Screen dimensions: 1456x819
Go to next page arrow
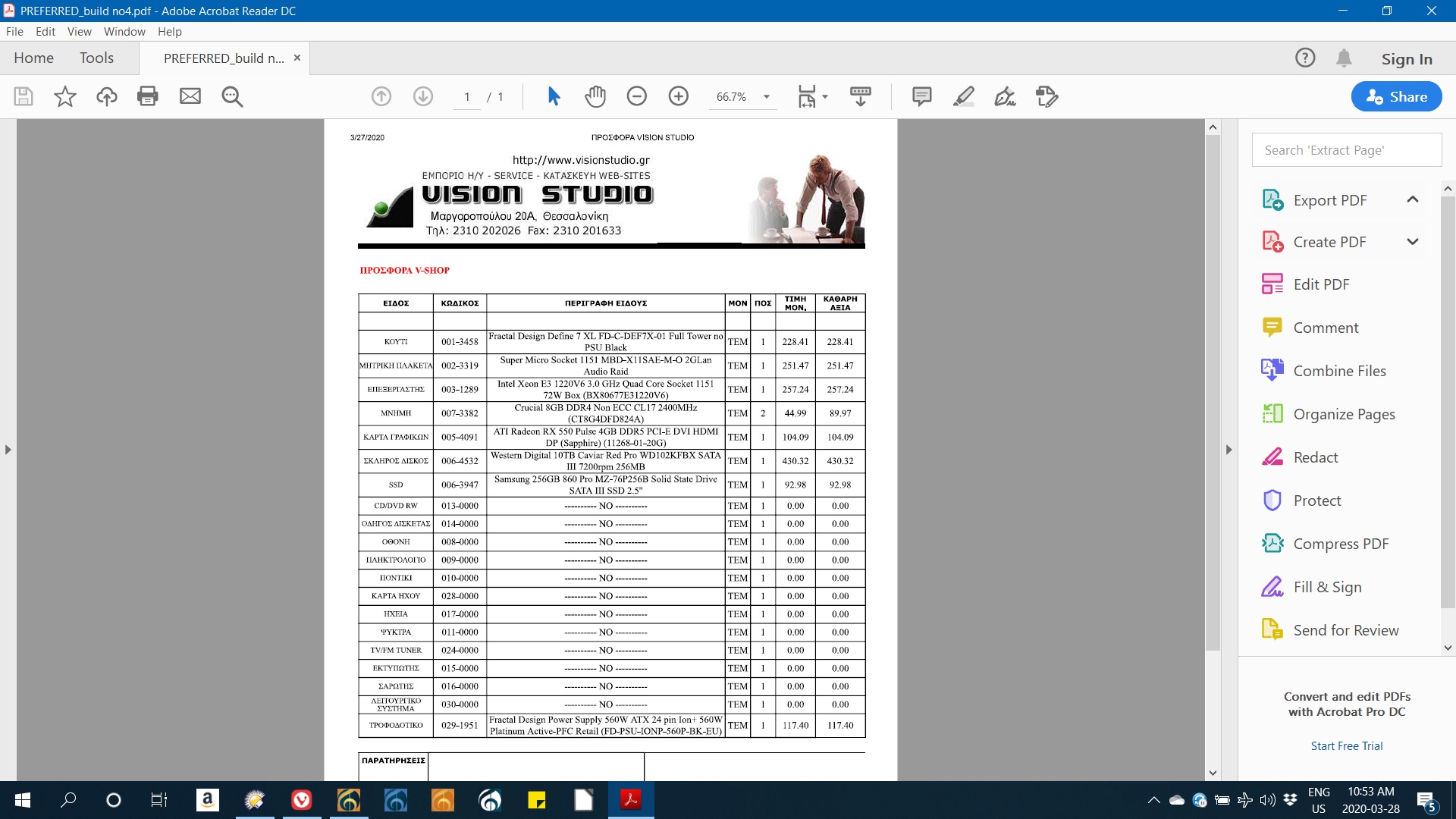[x=423, y=96]
